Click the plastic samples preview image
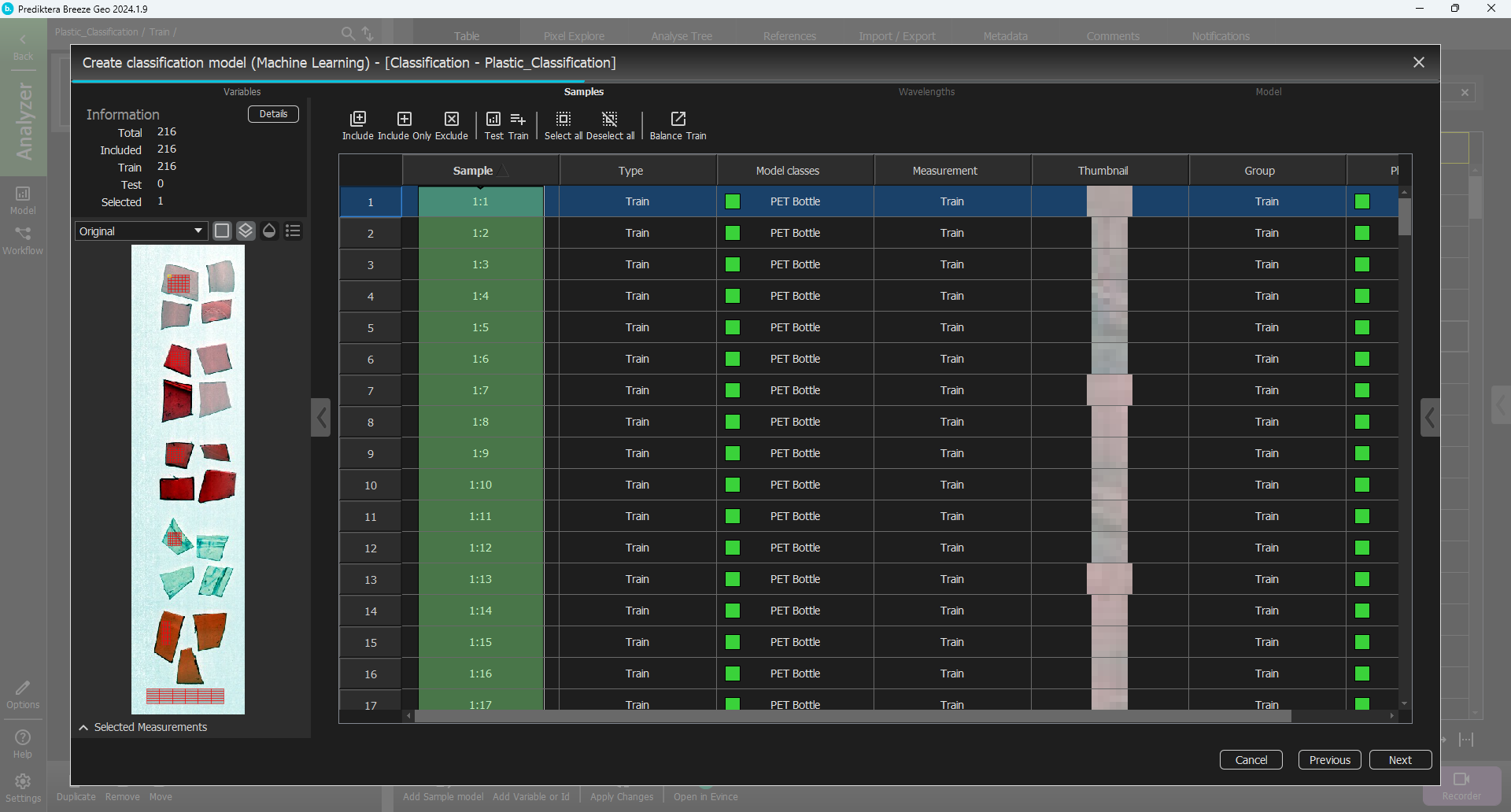 tap(188, 479)
